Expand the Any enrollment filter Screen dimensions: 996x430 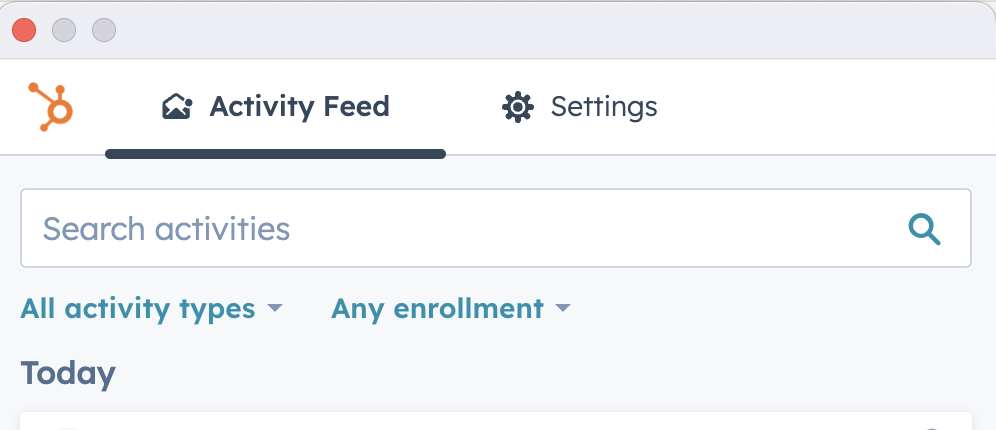(x=437, y=309)
